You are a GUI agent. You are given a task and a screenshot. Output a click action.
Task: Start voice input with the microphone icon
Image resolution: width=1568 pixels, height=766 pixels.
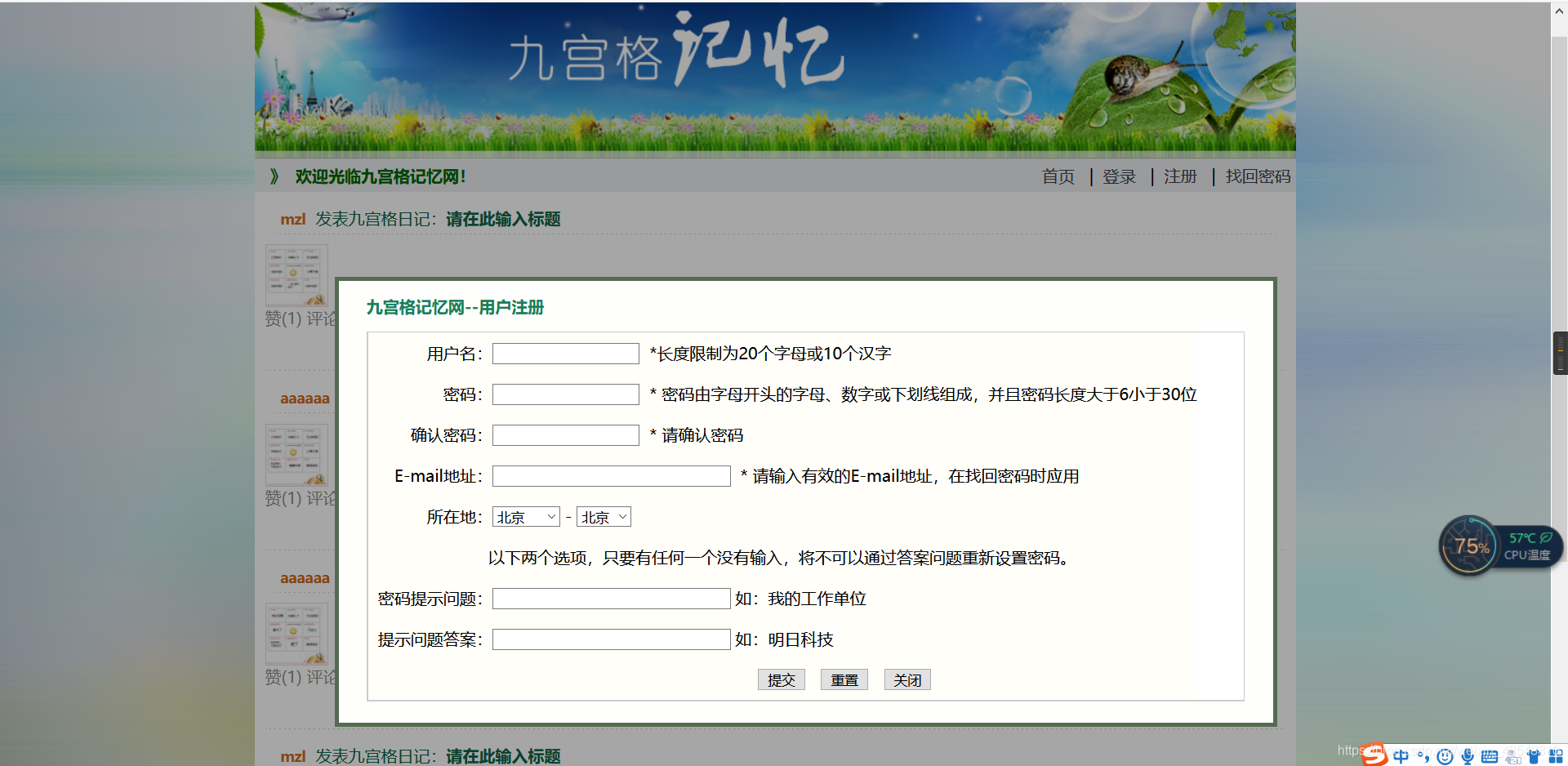(1468, 756)
